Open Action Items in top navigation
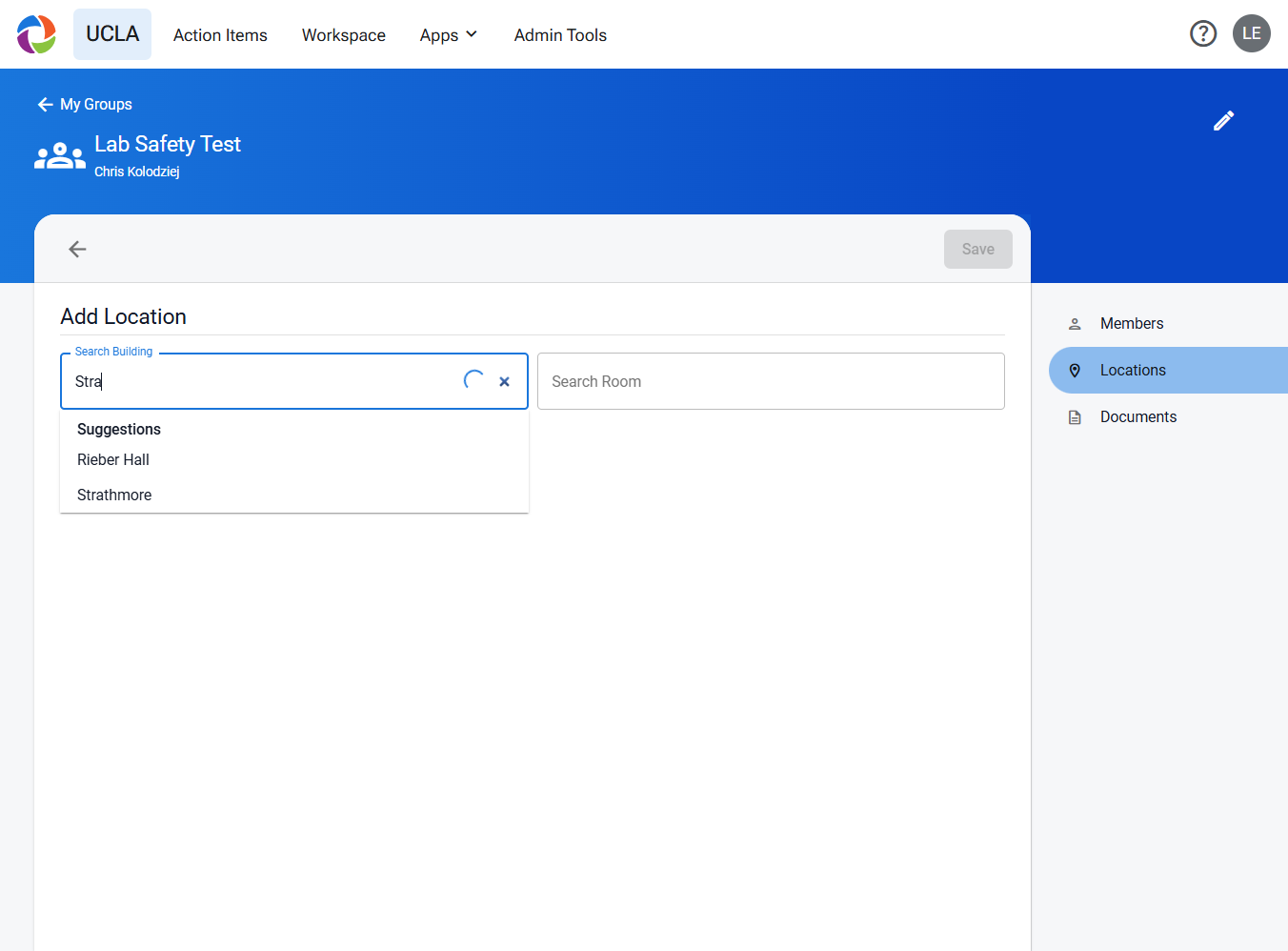Image resolution: width=1288 pixels, height=951 pixels. pos(220,35)
